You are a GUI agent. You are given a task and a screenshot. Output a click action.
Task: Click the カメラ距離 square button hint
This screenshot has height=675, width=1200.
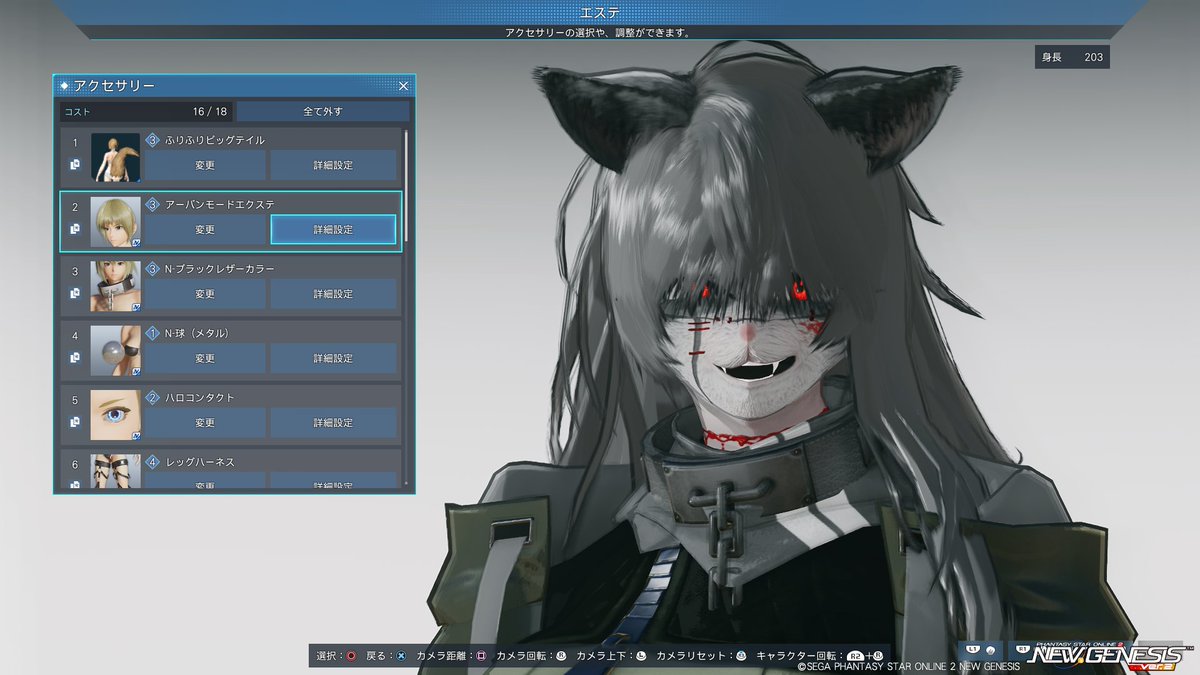tap(481, 656)
